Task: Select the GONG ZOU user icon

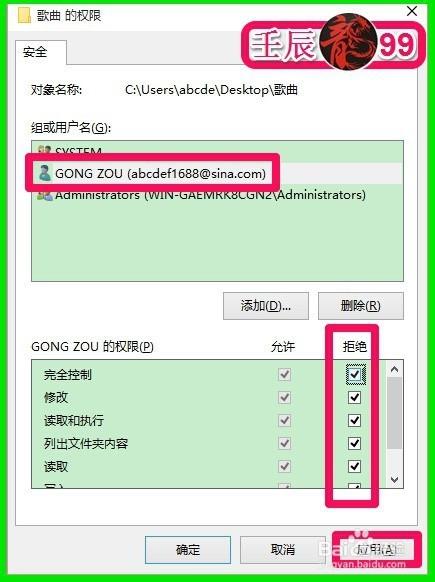Action: (45, 173)
